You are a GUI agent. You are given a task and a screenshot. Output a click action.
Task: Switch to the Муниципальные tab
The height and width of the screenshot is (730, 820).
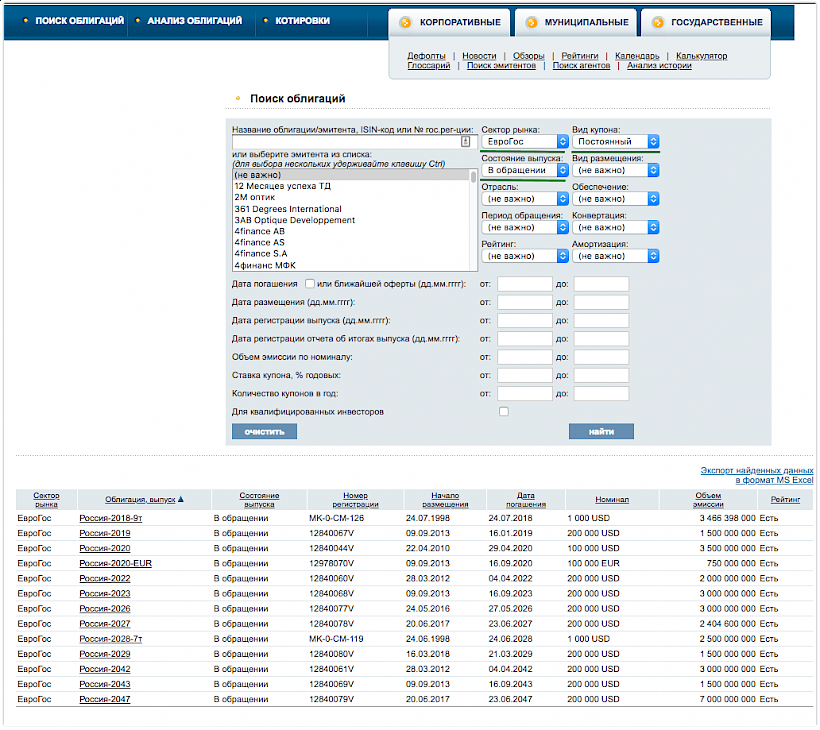(576, 22)
